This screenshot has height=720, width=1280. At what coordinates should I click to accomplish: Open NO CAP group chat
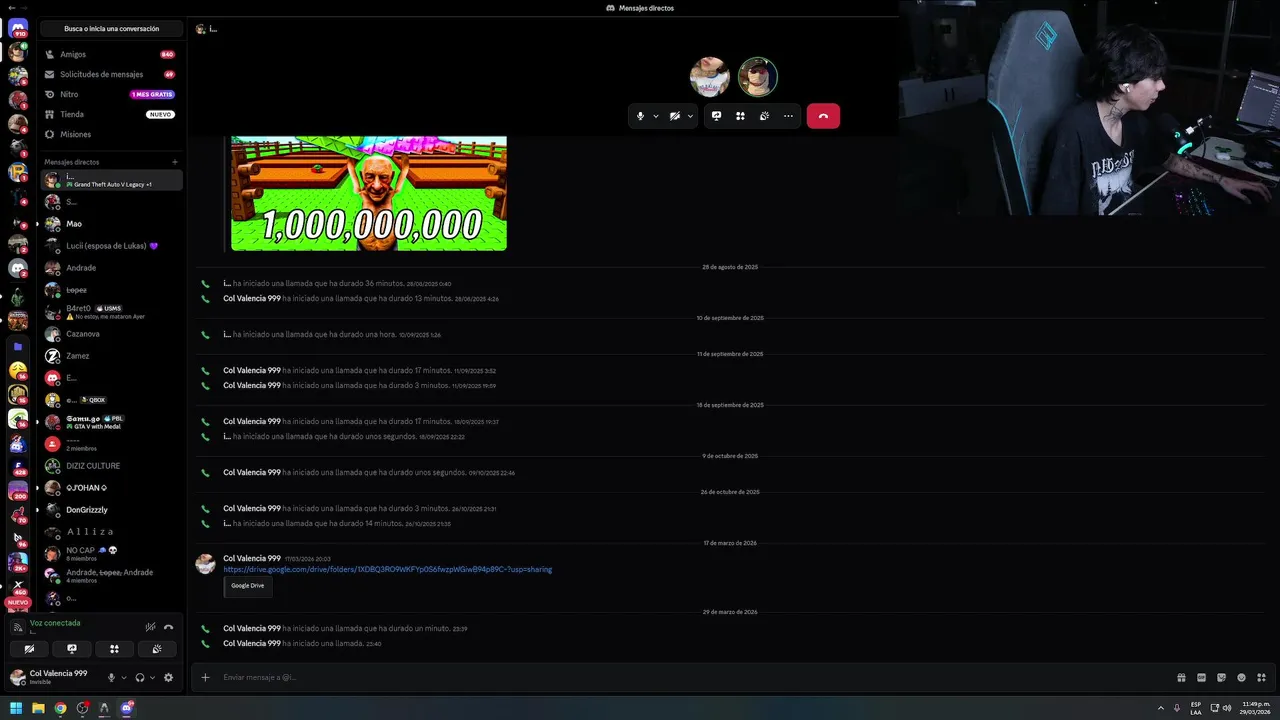tap(111, 553)
